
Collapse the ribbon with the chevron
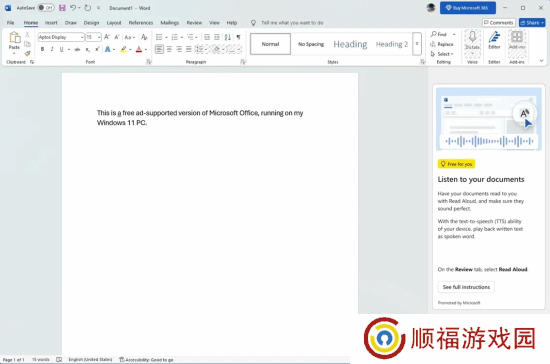tap(541, 61)
